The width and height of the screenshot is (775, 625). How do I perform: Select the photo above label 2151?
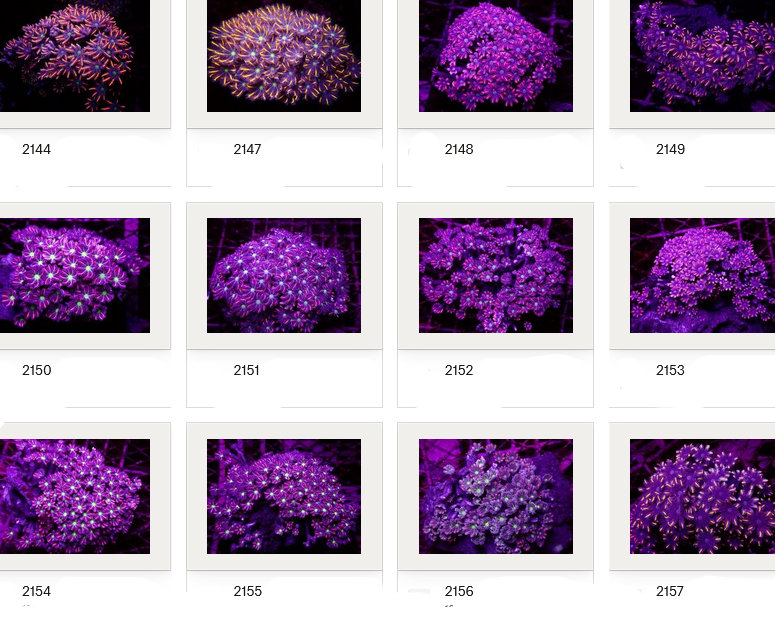[x=284, y=275]
